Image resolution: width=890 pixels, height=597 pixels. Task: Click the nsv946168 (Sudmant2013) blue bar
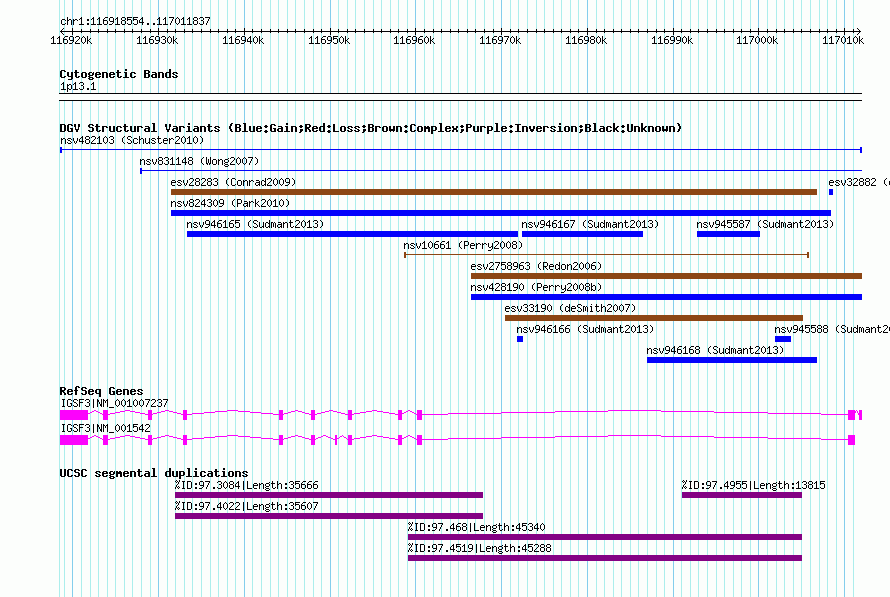(x=732, y=360)
